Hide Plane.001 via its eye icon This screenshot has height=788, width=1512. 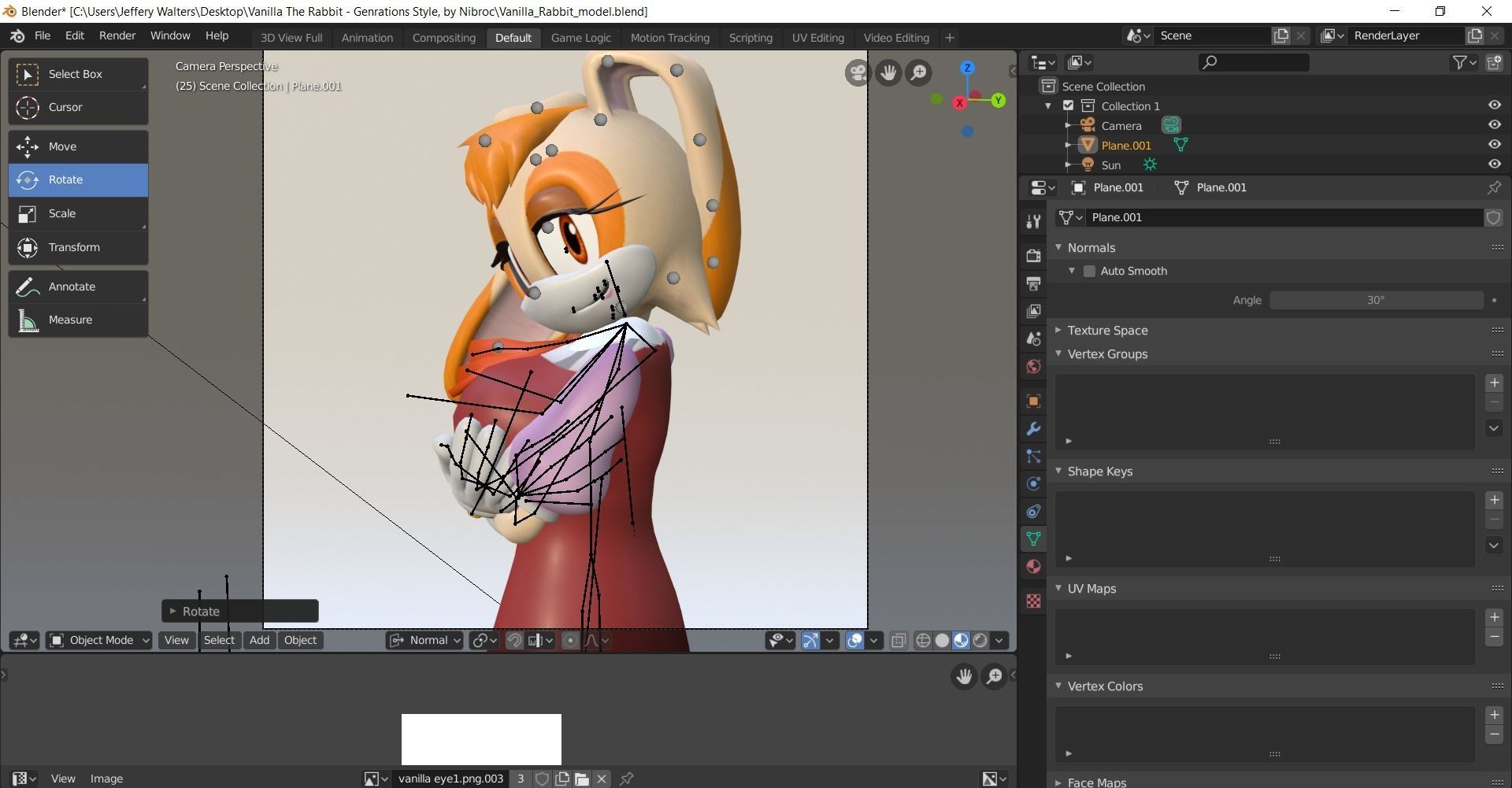1494,144
